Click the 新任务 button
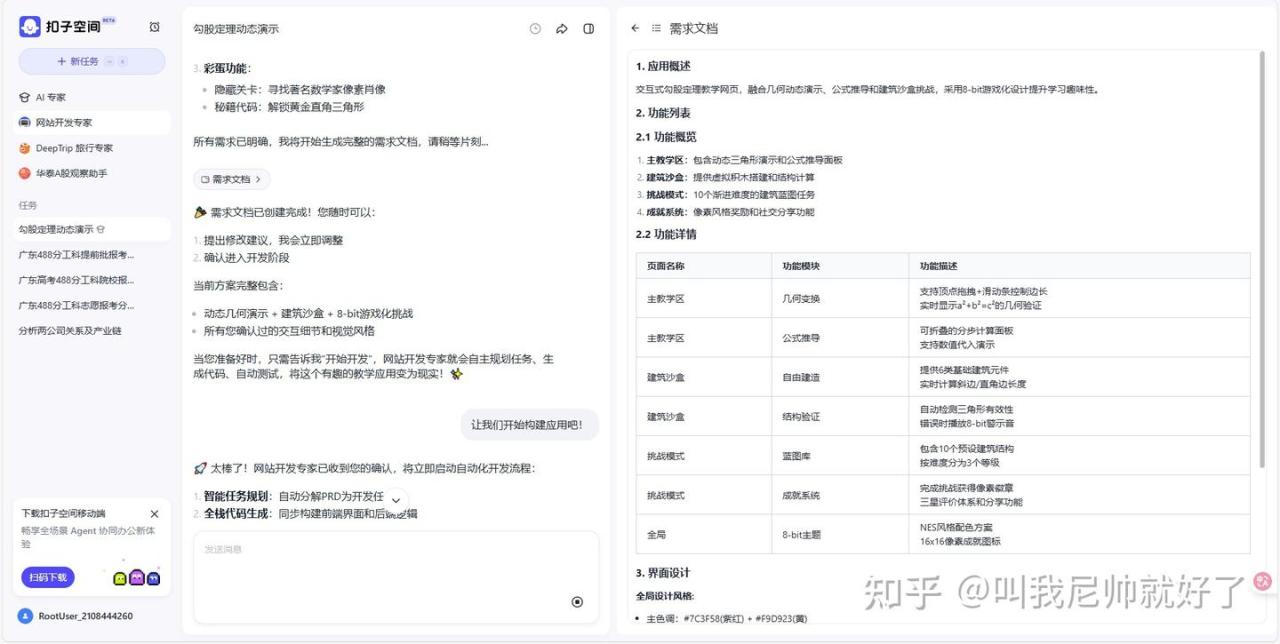This screenshot has width=1280, height=644. pyautogui.click(x=91, y=61)
